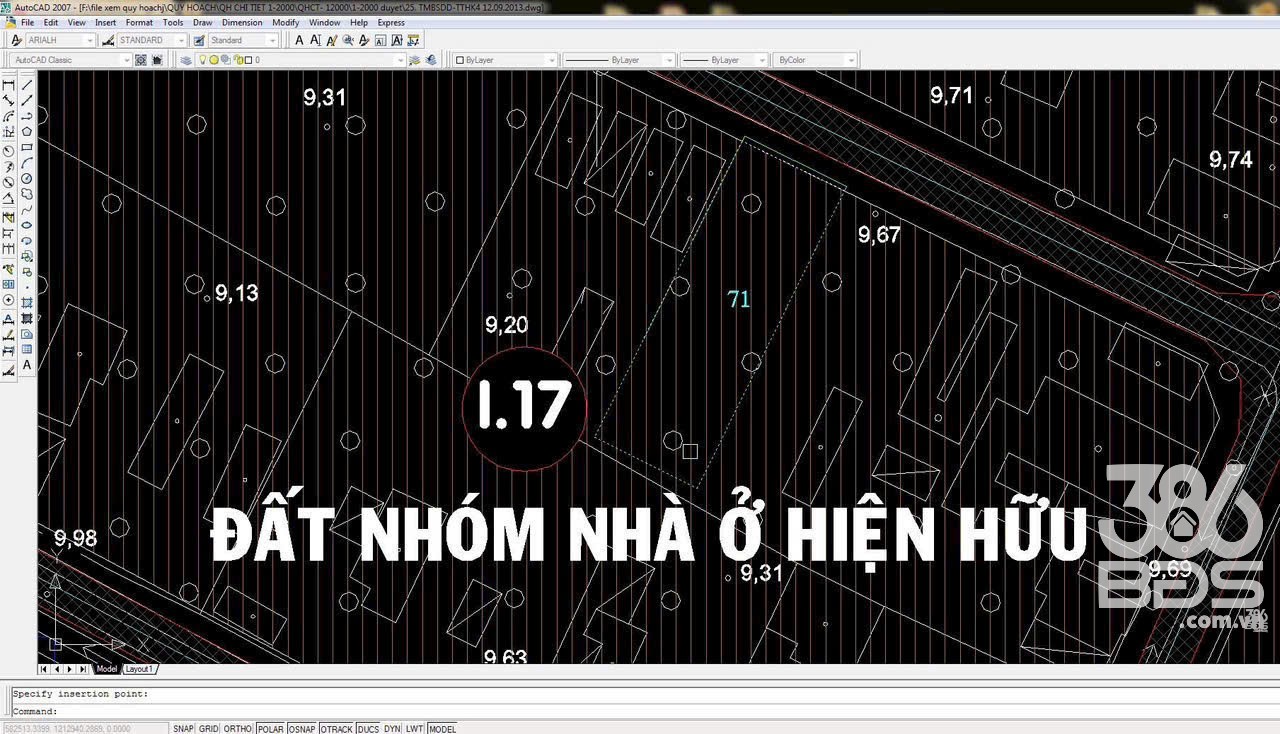Click the GRID status bar button
This screenshot has height=734, width=1280.
208,729
